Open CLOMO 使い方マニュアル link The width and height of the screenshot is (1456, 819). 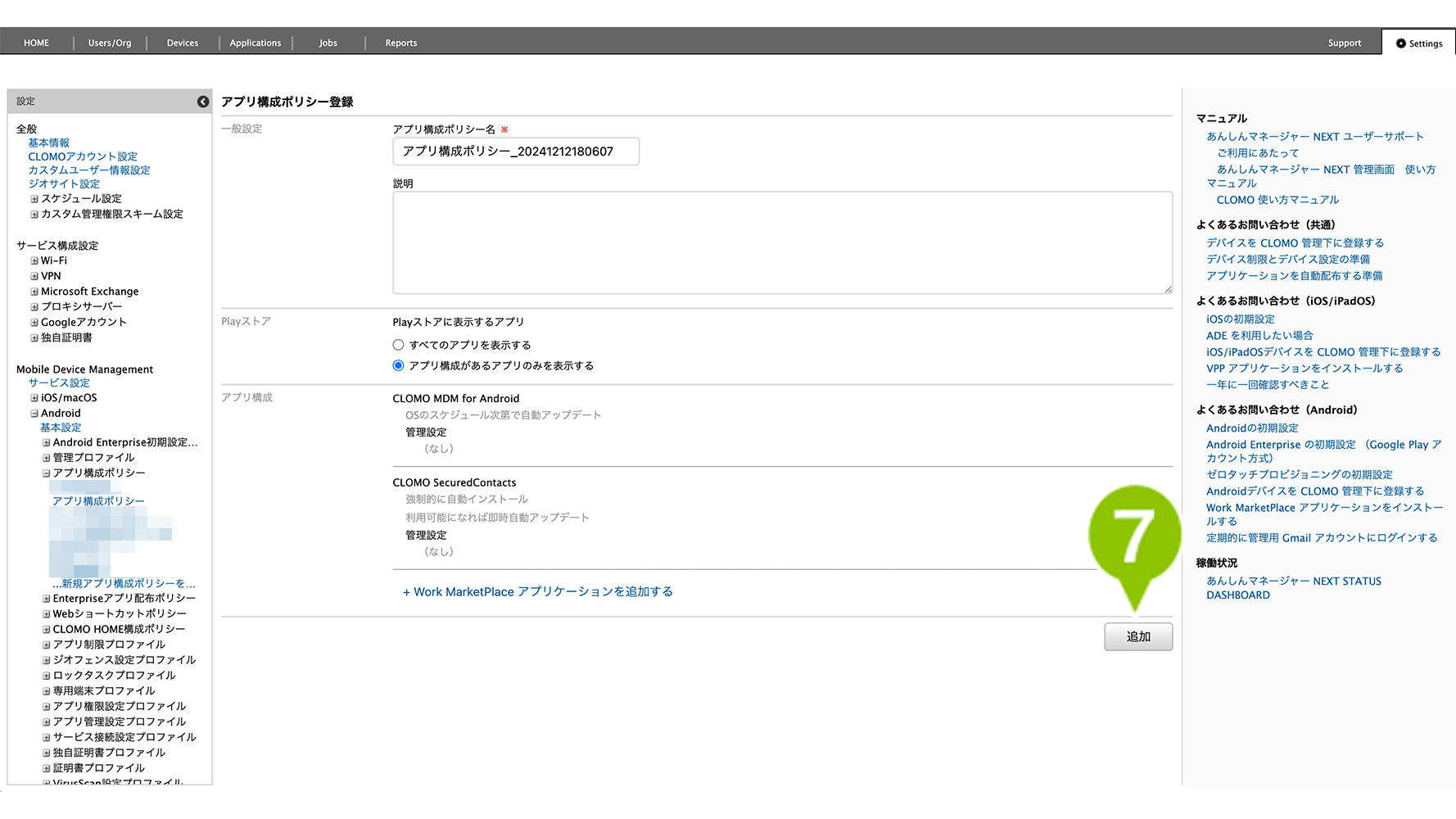(1277, 200)
